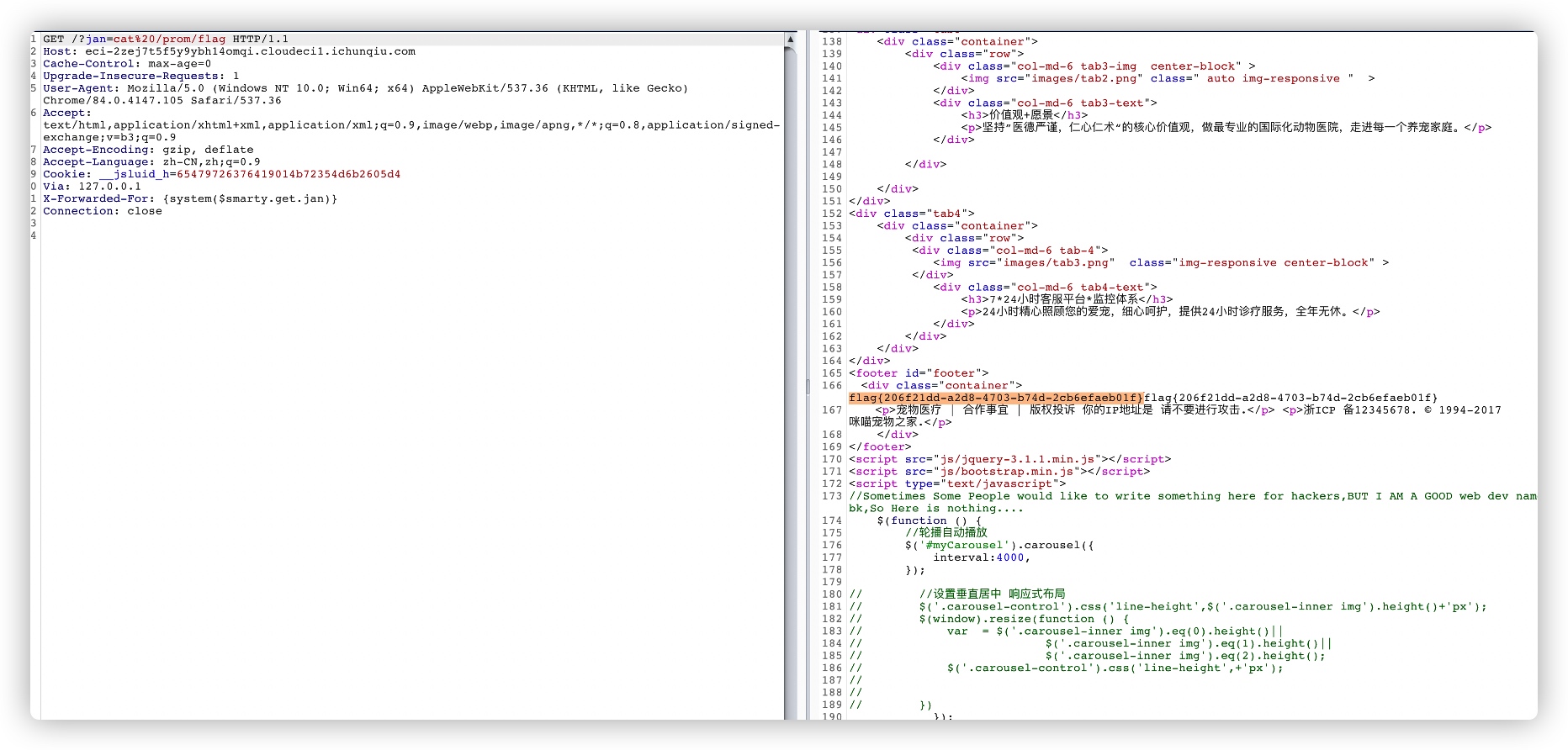Click the request pane scroll-up arrow
Viewport: 1568px width, 750px height.
point(790,40)
